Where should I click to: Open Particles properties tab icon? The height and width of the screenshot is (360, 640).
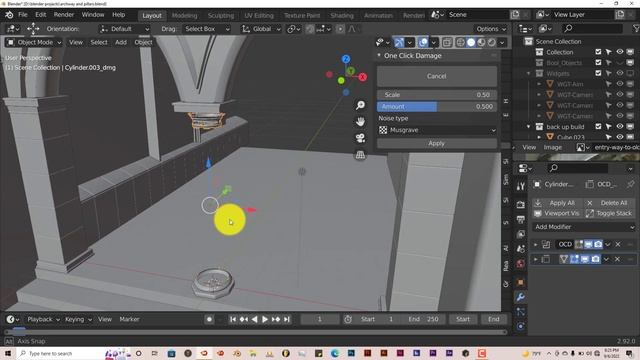(520, 312)
